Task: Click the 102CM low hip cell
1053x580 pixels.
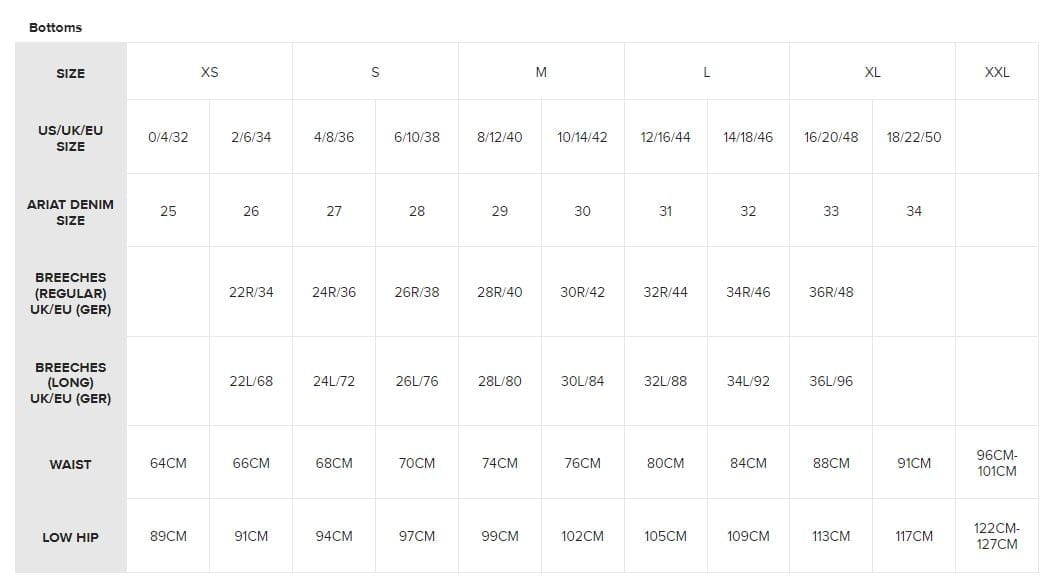Action: [583, 536]
